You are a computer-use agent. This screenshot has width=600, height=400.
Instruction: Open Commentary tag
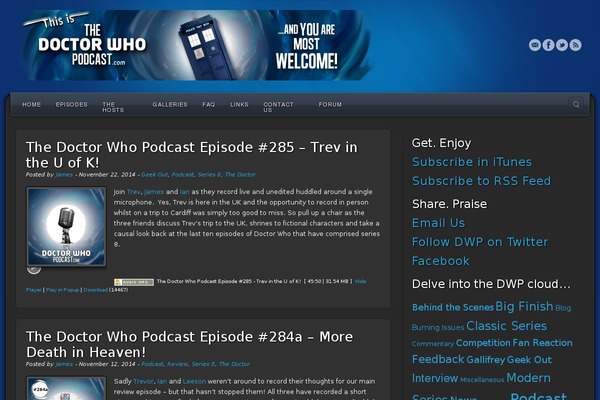pos(433,344)
